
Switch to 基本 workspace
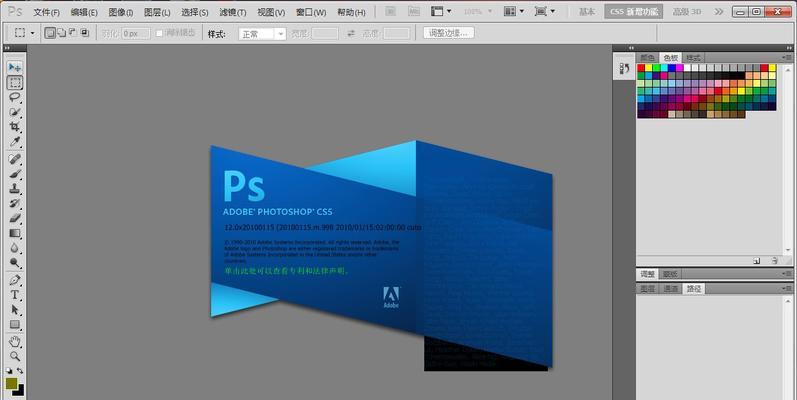click(587, 11)
